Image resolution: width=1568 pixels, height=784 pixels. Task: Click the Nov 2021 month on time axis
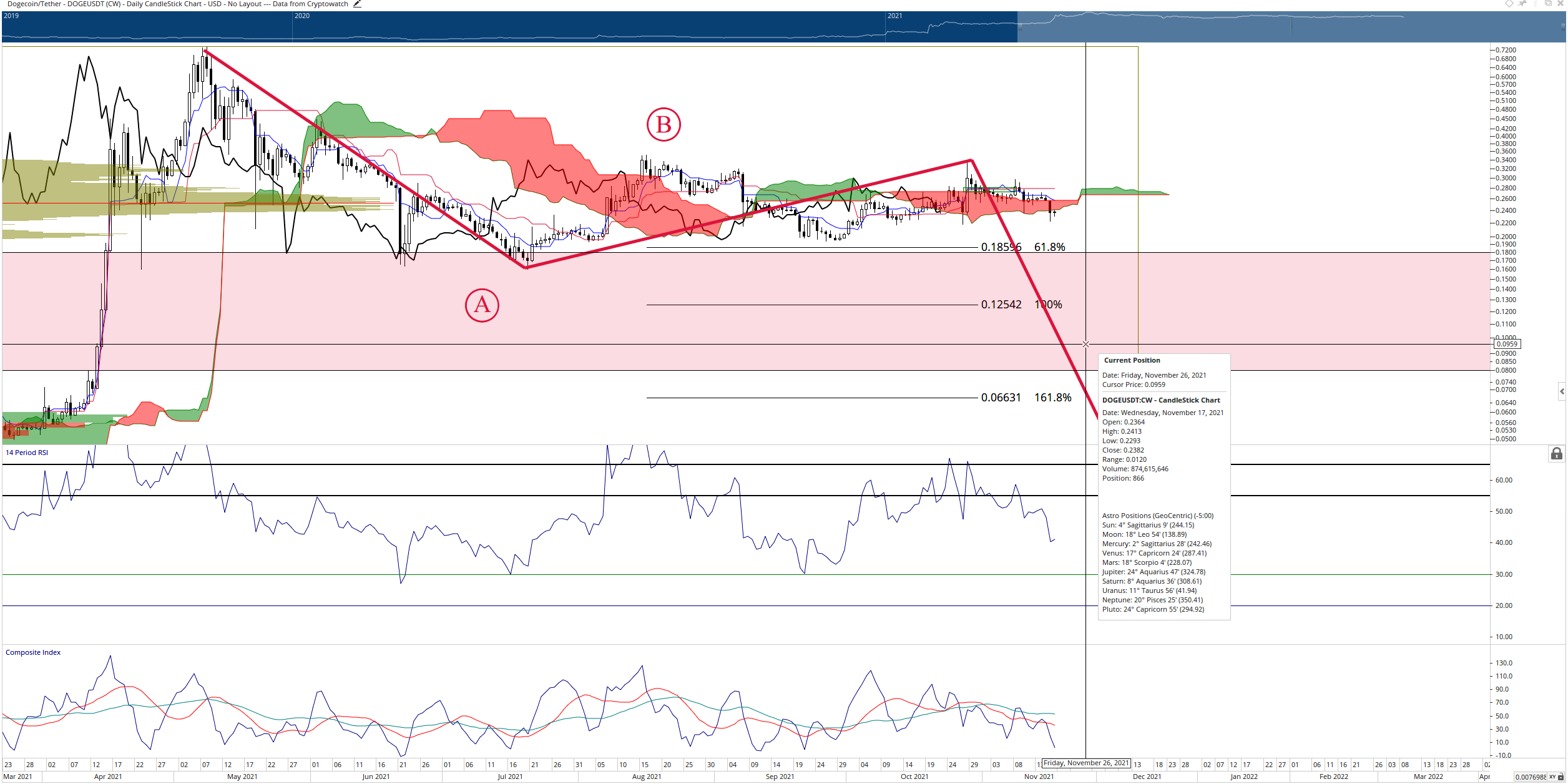coord(1039,777)
